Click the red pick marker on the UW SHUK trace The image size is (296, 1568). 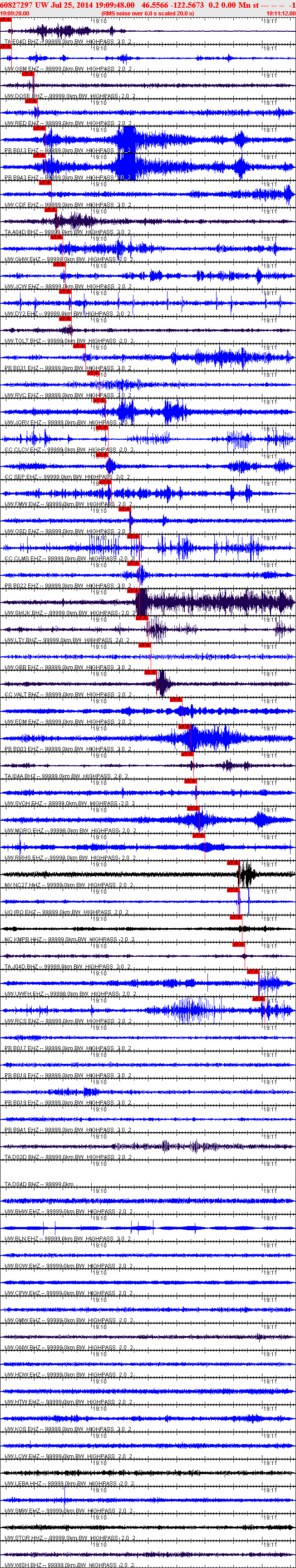[x=133, y=590]
